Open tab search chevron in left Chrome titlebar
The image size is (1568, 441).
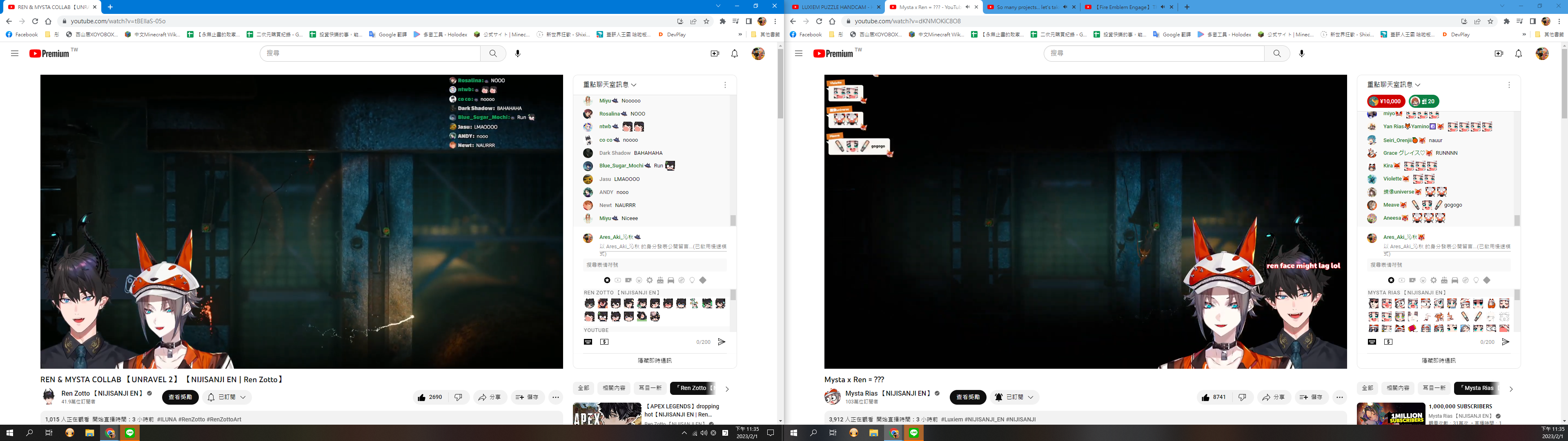coord(718,6)
